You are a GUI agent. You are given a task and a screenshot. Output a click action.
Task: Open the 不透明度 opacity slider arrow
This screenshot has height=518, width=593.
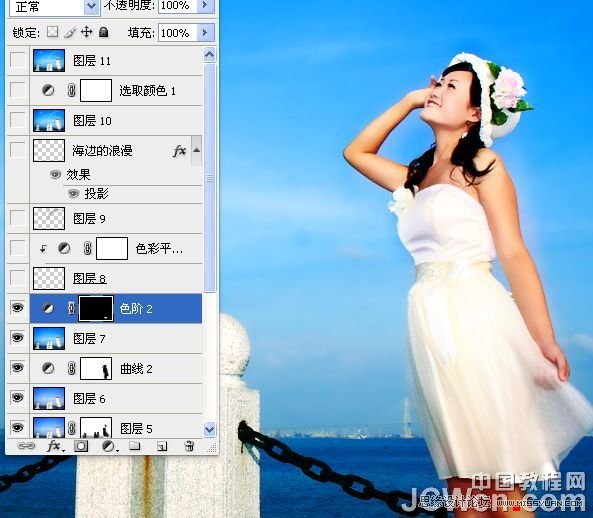click(206, 6)
